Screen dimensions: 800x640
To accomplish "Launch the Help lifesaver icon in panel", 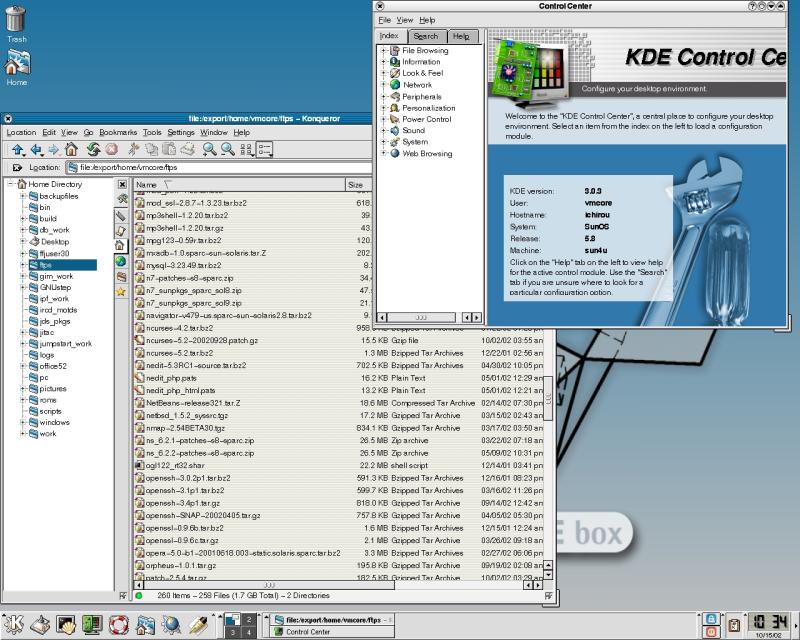I will point(119,625).
